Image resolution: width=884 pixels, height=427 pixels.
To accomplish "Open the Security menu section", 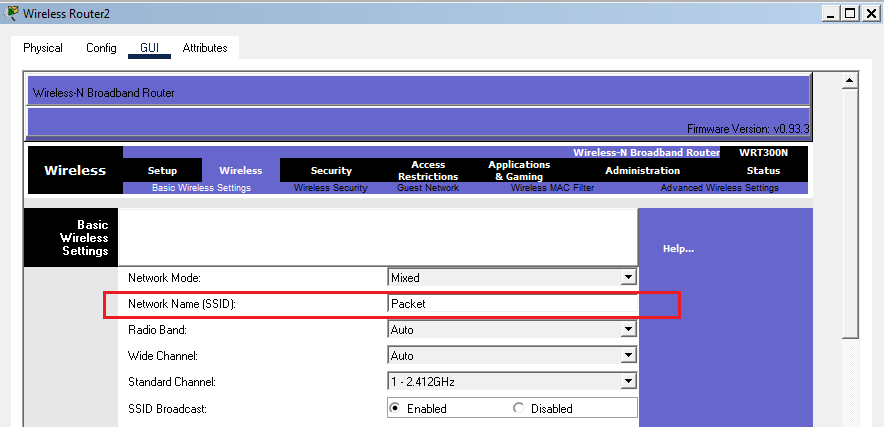I will pos(331,171).
